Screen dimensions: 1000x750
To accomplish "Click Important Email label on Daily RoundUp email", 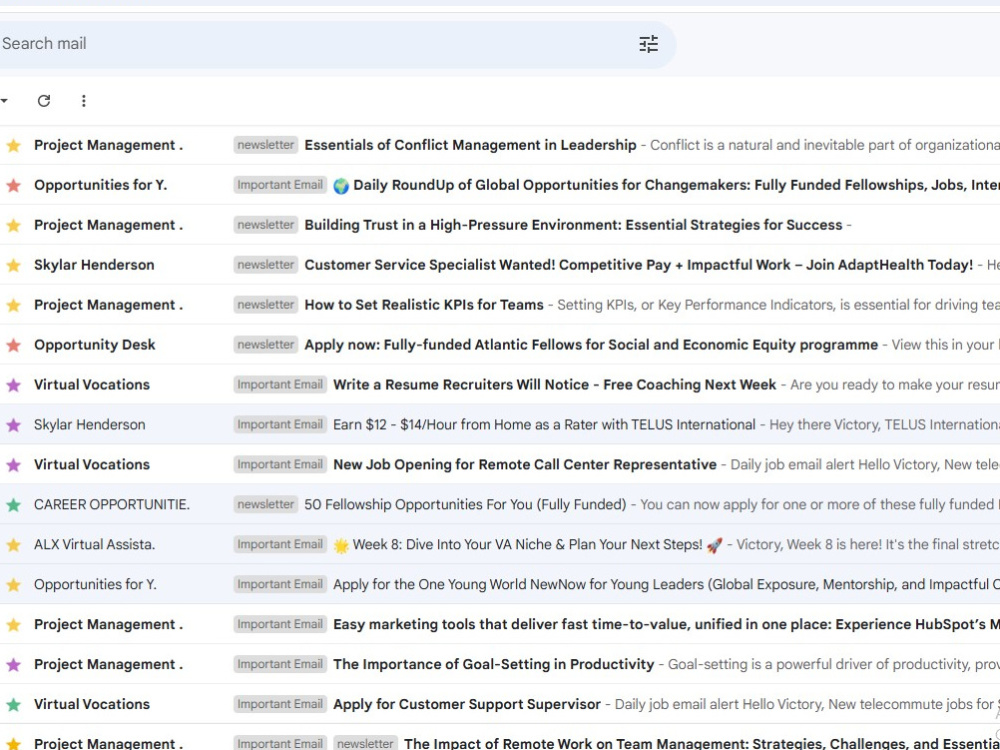I will pos(280,185).
